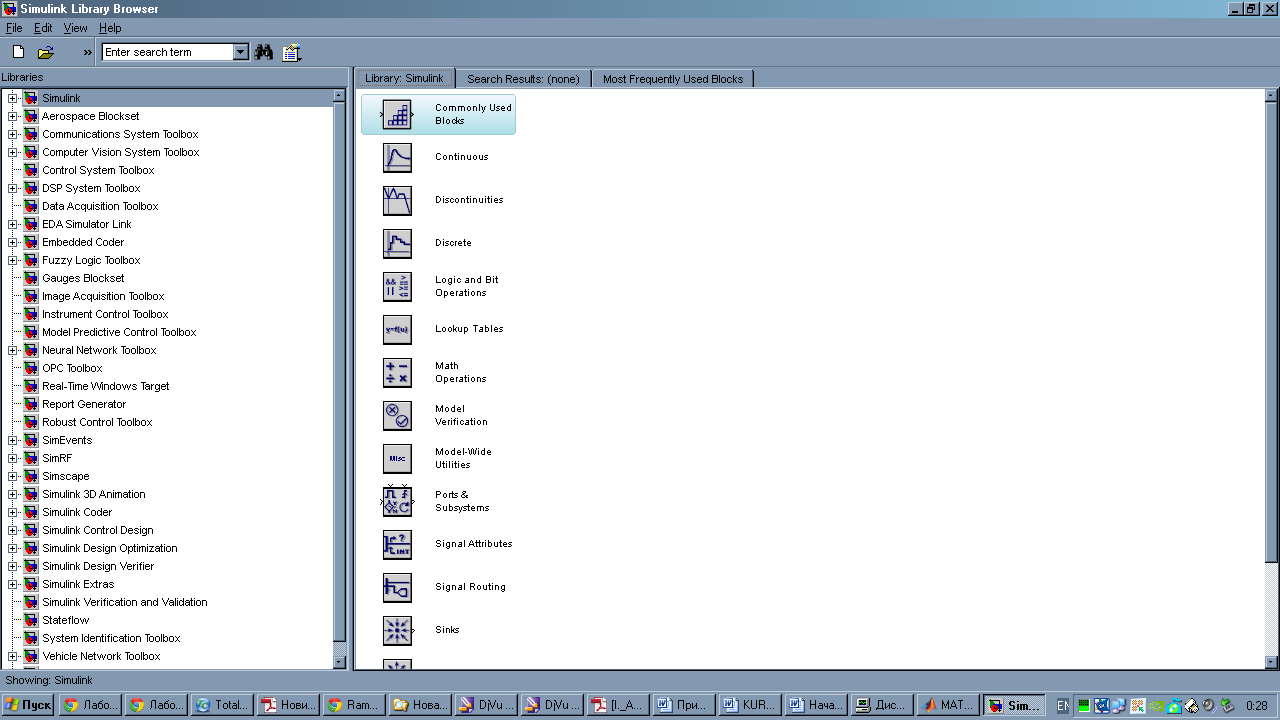Switch to Most Frequently Used Blocks tab
Viewport: 1280px width, 720px height.
tap(673, 79)
